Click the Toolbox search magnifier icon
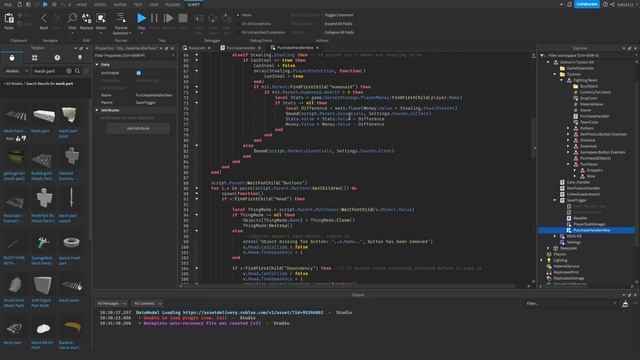Image resolution: width=640 pixels, height=360 pixels. pyautogui.click(x=77, y=71)
